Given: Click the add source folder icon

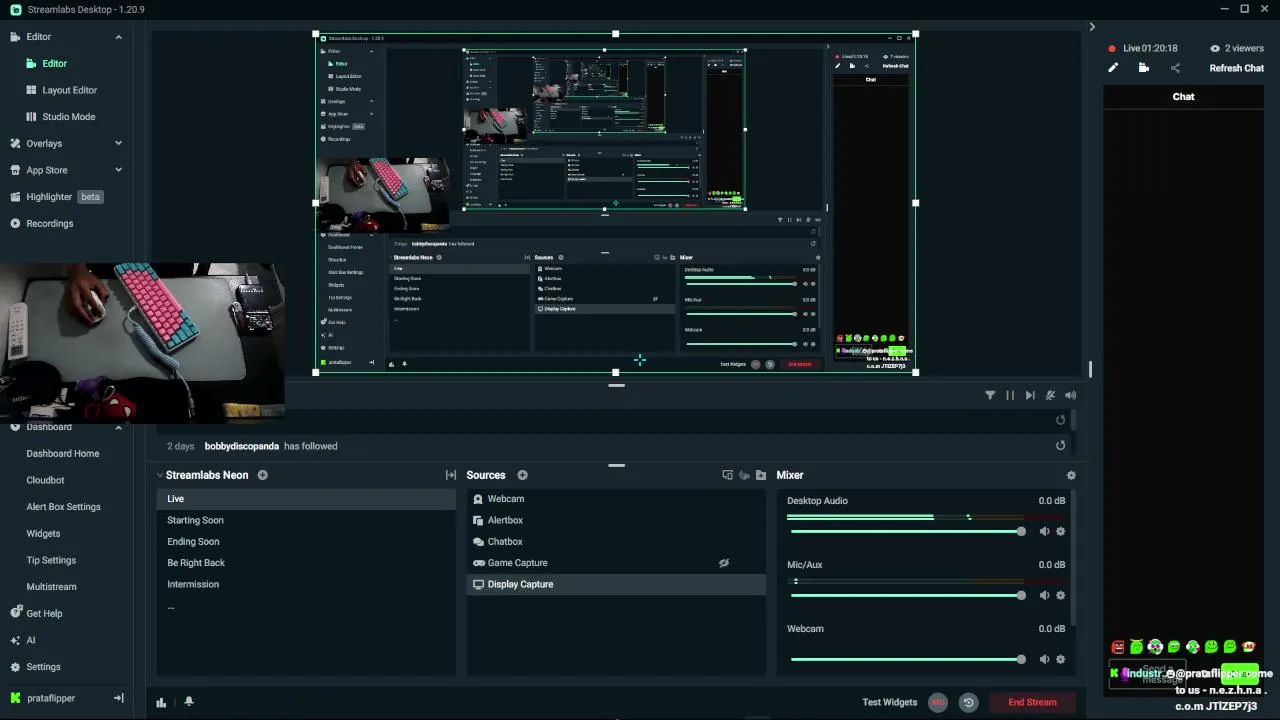Looking at the screenshot, I should tap(761, 475).
